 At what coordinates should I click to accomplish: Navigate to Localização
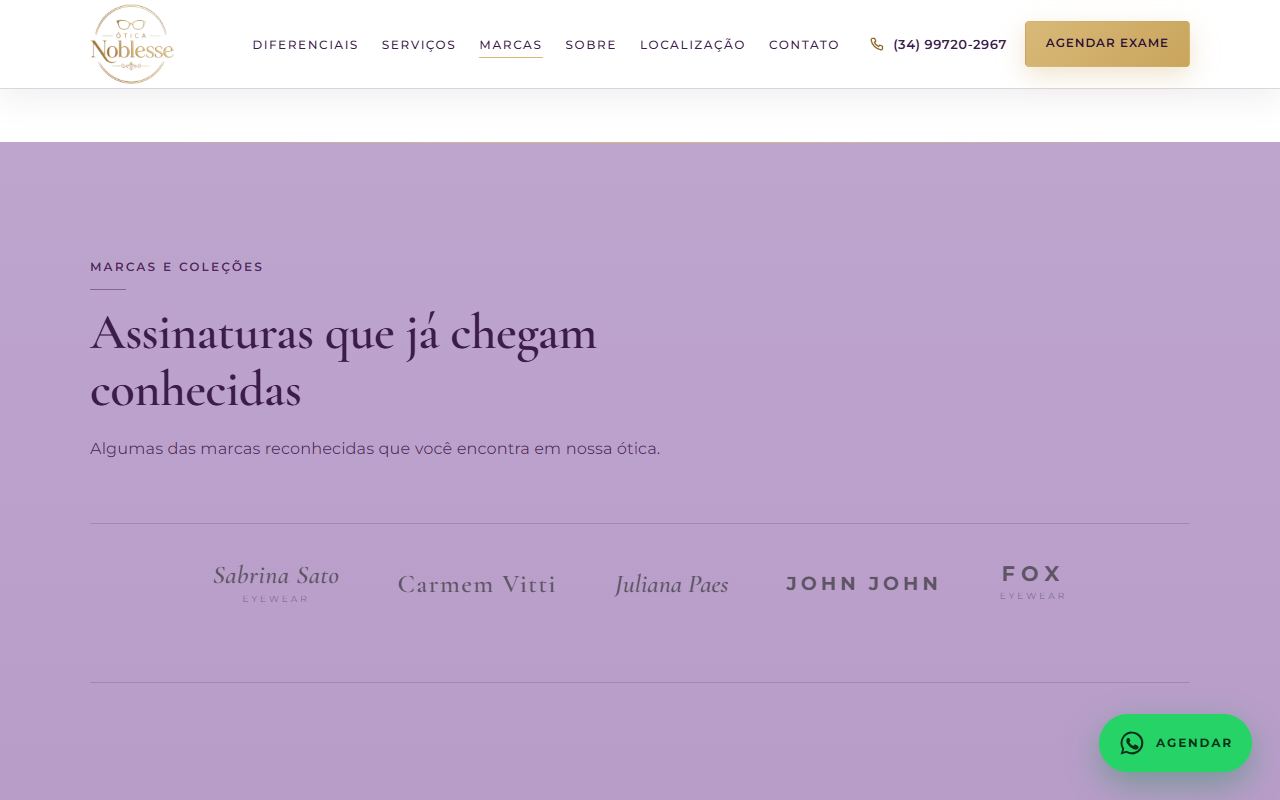tap(693, 45)
